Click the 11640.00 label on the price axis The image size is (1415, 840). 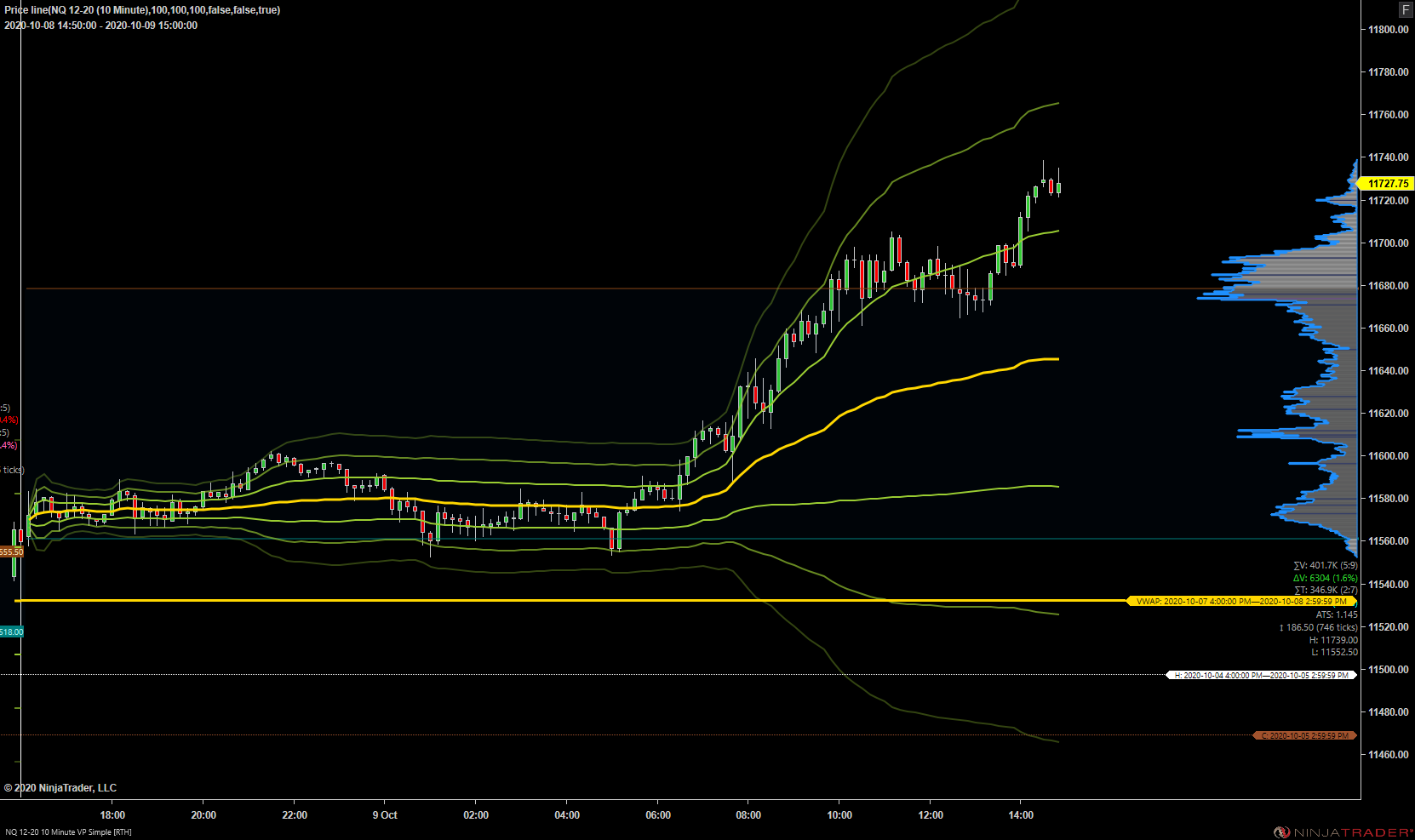[1388, 371]
